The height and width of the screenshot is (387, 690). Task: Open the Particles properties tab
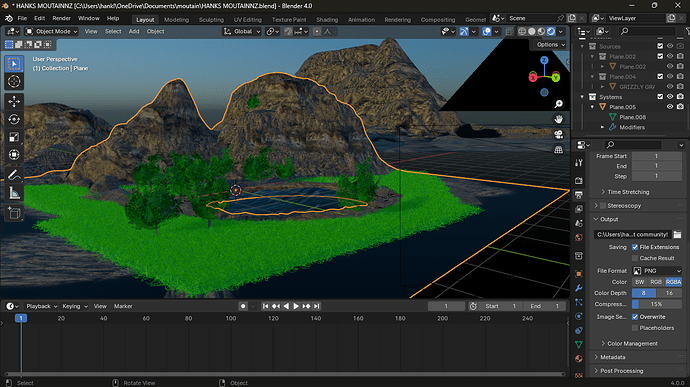[579, 302]
